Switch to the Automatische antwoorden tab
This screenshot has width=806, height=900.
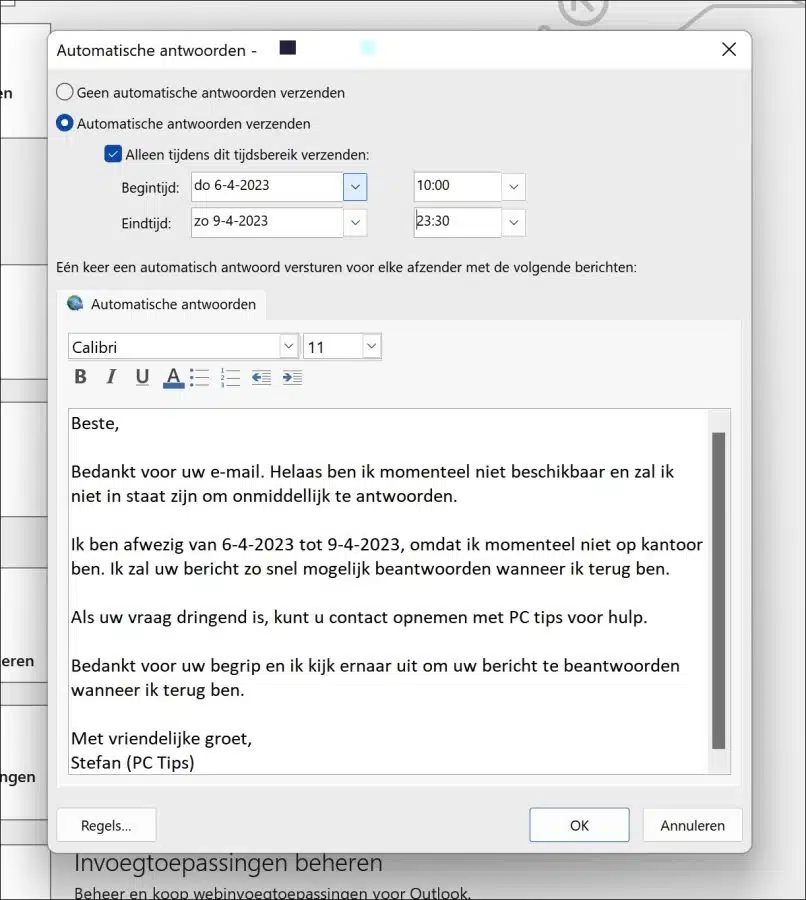[x=161, y=304]
